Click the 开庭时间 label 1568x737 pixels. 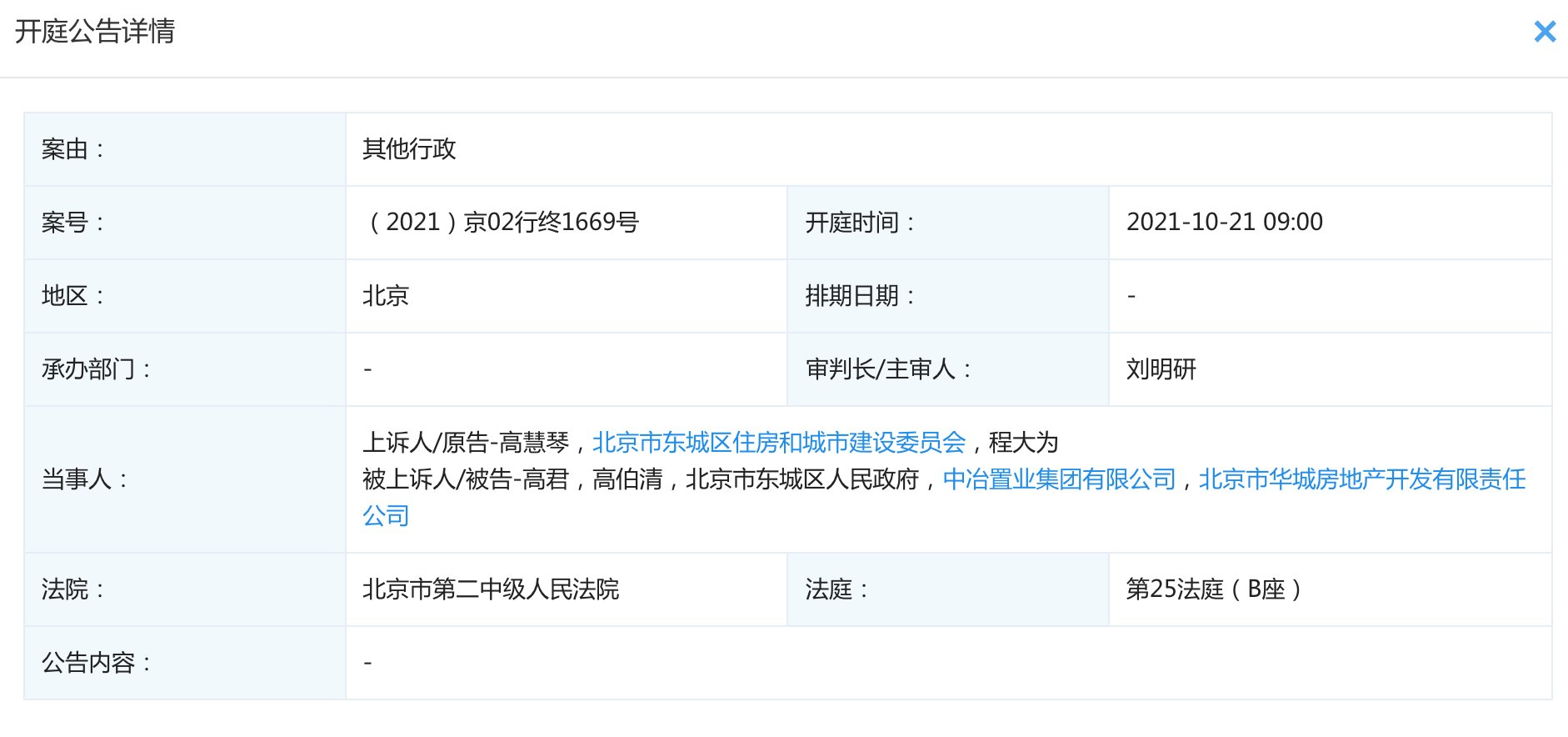point(860,223)
